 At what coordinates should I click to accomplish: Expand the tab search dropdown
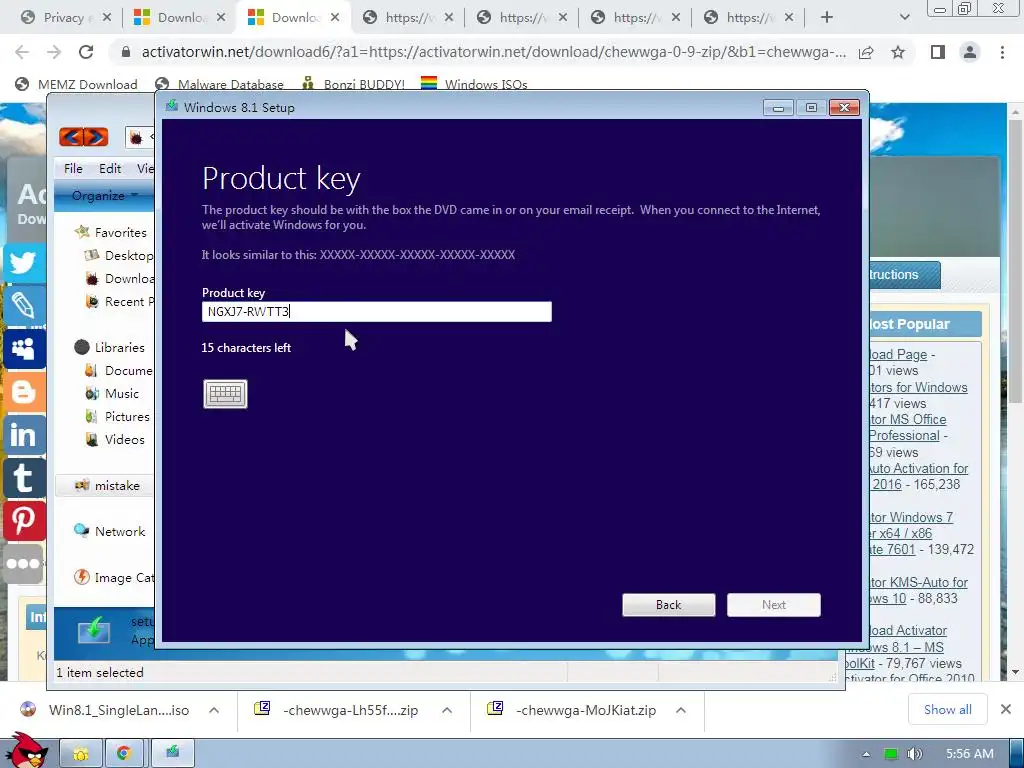[904, 18]
